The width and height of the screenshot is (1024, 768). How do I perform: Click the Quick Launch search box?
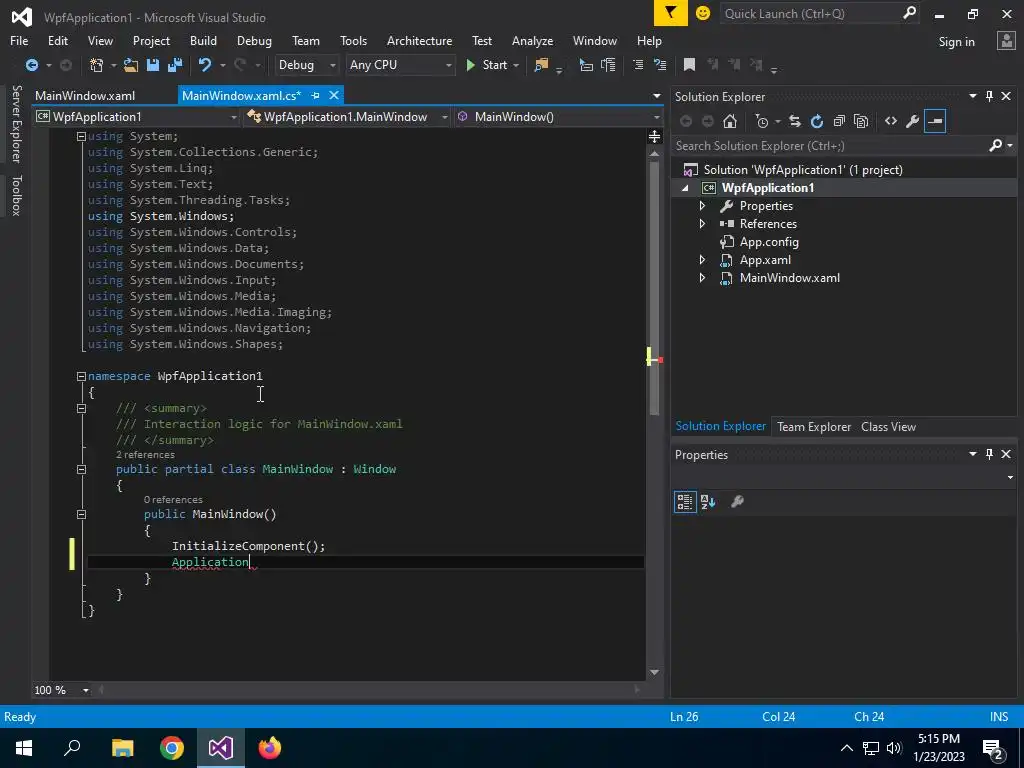[x=819, y=13]
